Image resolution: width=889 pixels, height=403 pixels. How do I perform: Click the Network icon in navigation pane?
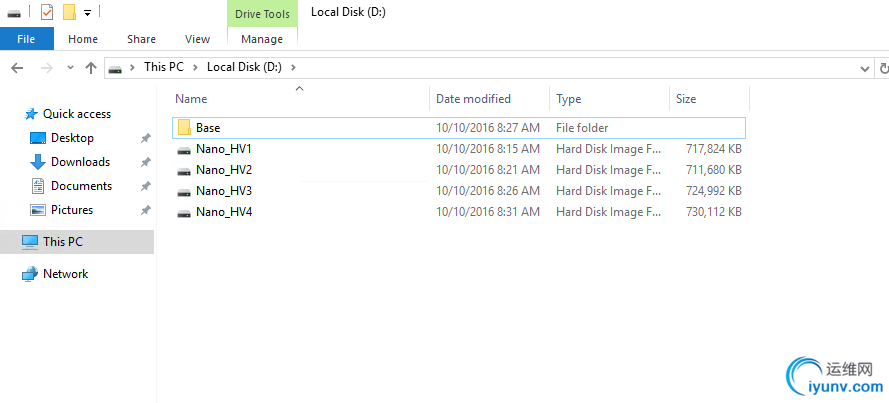click(x=30, y=274)
